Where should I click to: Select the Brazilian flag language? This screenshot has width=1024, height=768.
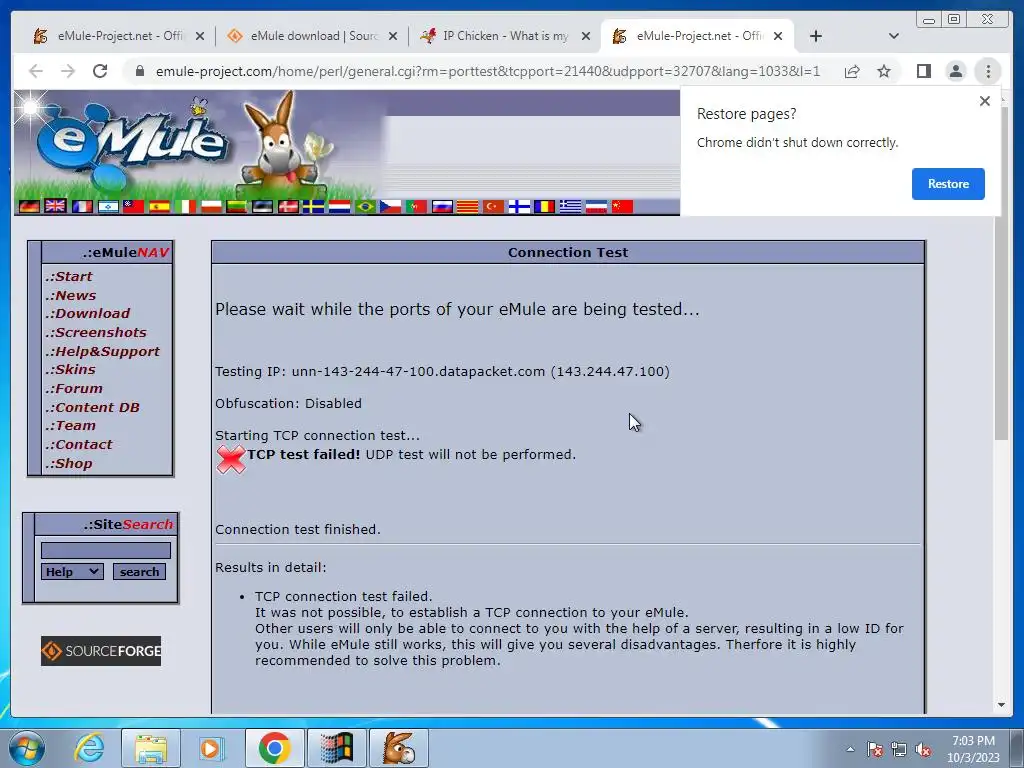pyautogui.click(x=366, y=206)
